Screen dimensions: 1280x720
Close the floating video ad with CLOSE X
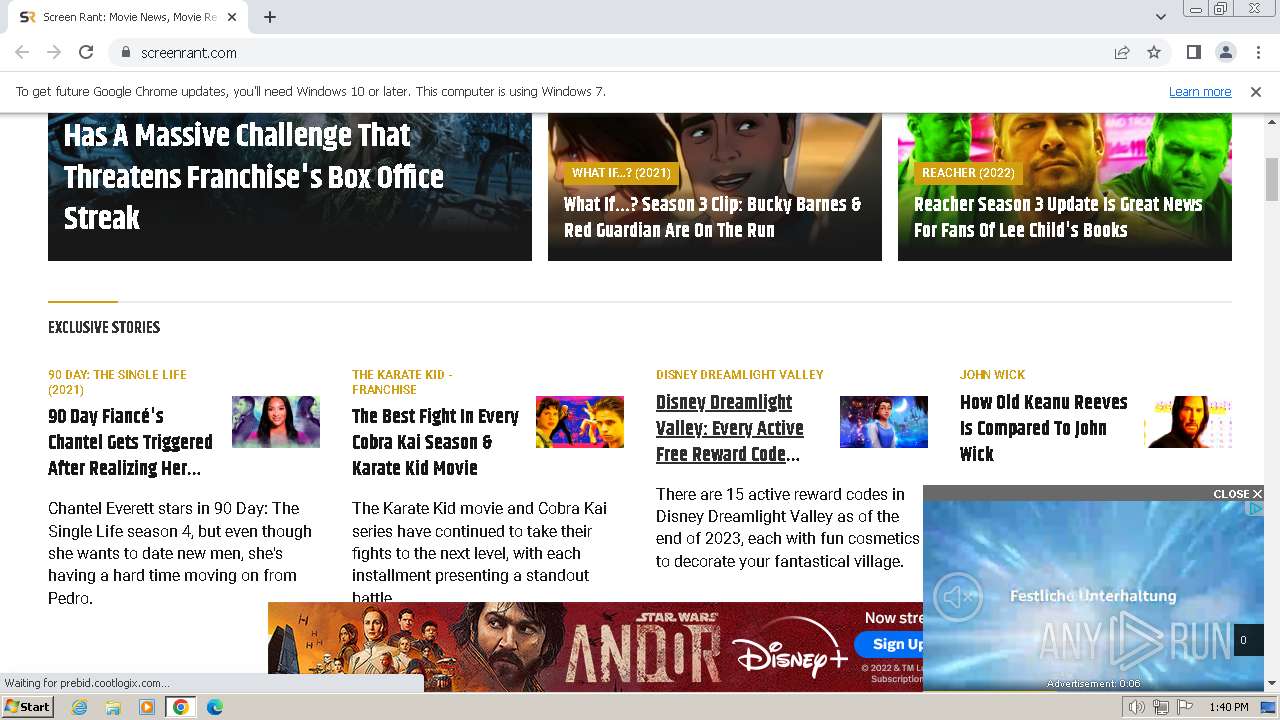tap(1238, 494)
